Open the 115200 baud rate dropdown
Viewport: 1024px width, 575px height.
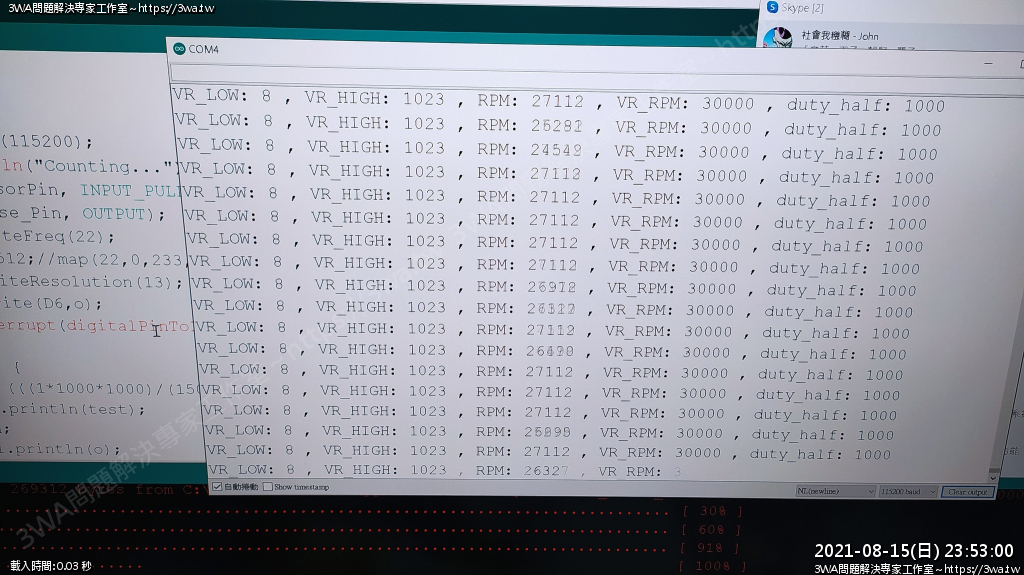pos(908,491)
